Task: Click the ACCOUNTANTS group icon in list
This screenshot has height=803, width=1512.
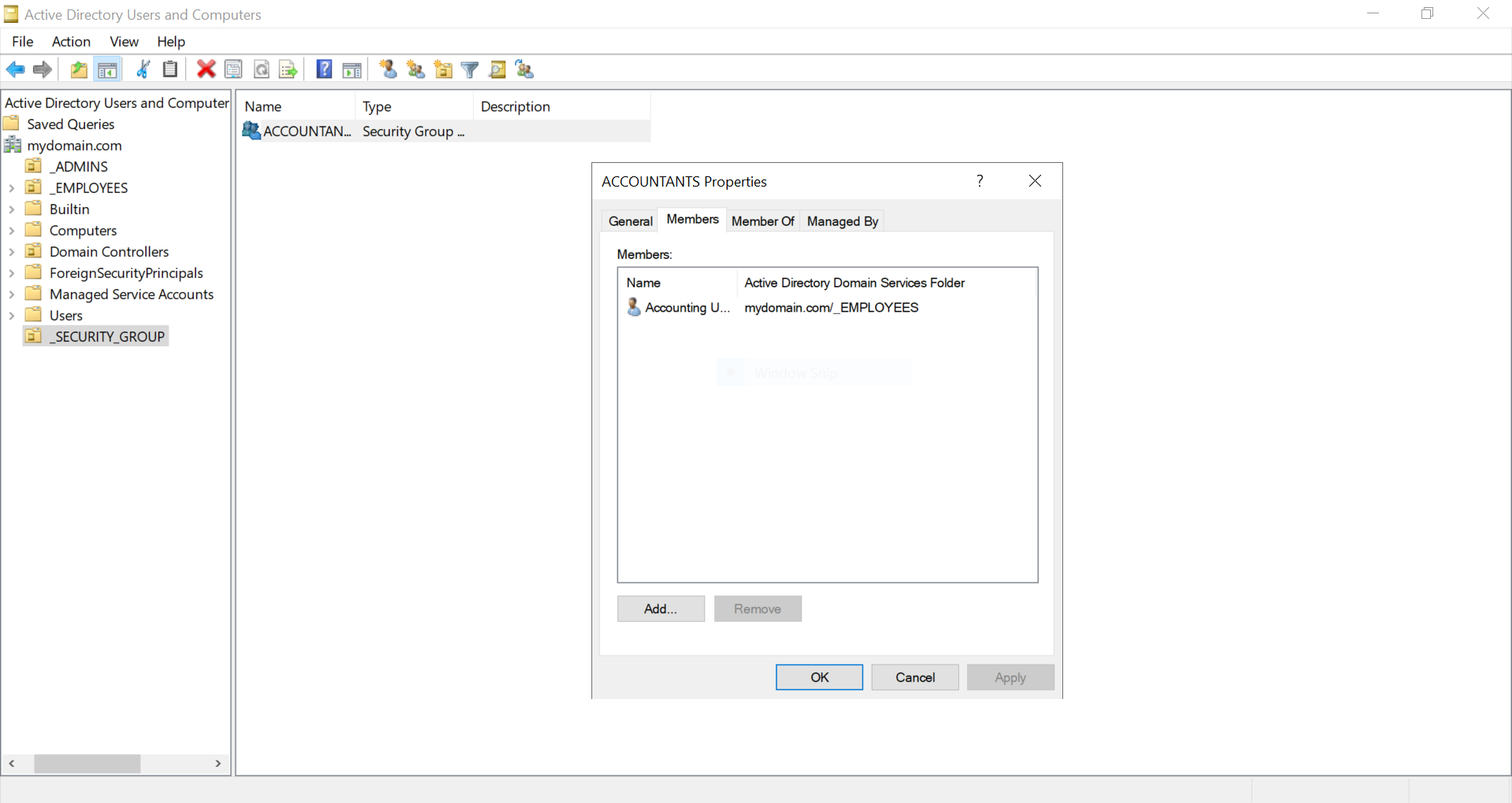Action: click(x=251, y=131)
